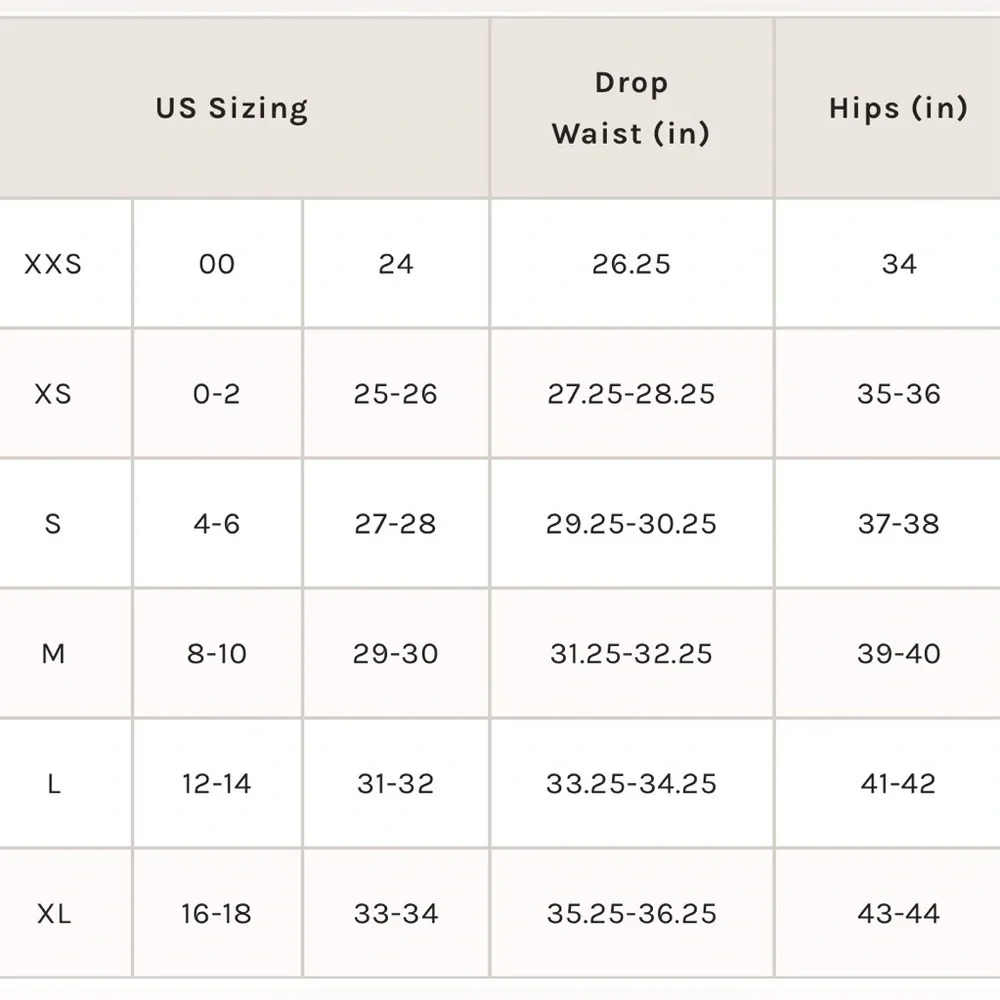Select the XL size row label

[54, 914]
